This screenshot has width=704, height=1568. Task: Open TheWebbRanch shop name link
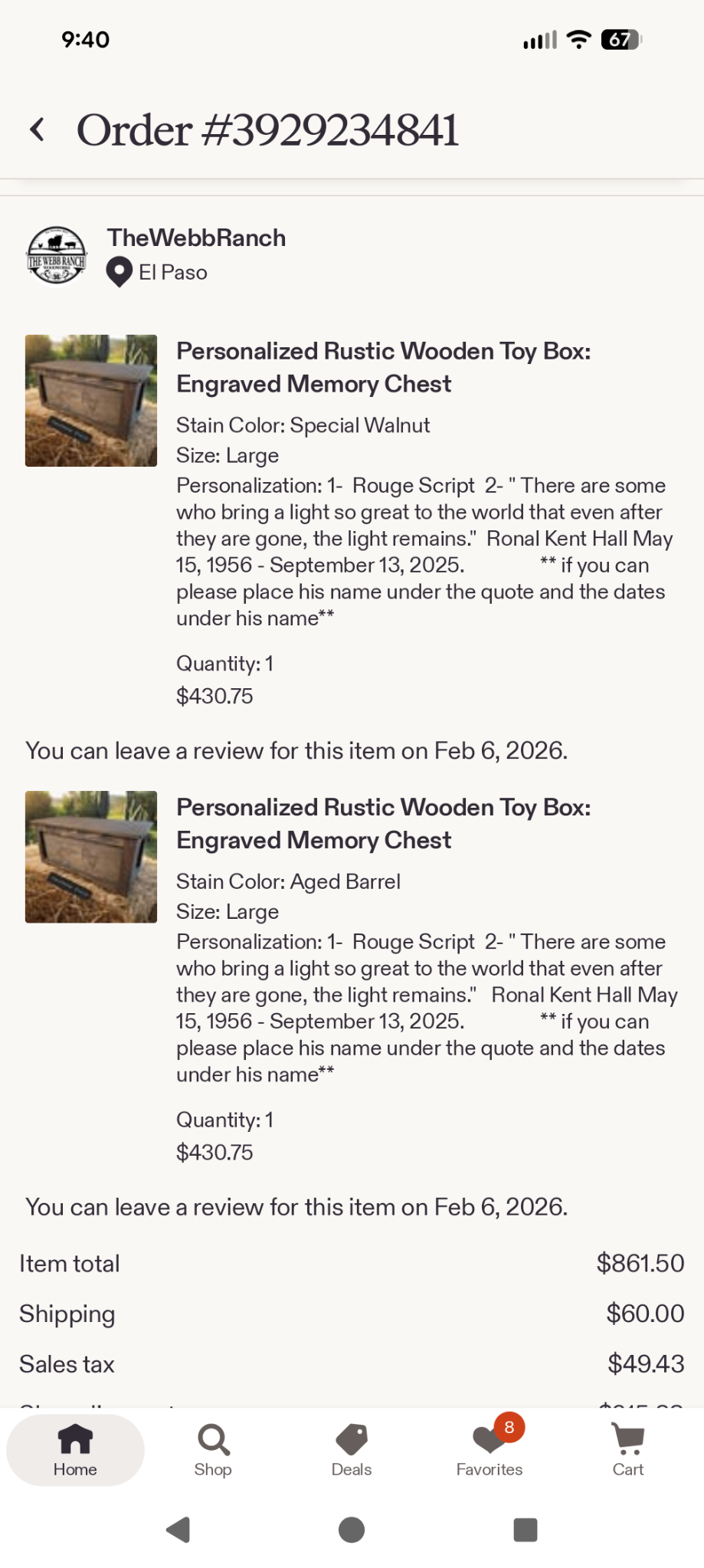click(196, 238)
